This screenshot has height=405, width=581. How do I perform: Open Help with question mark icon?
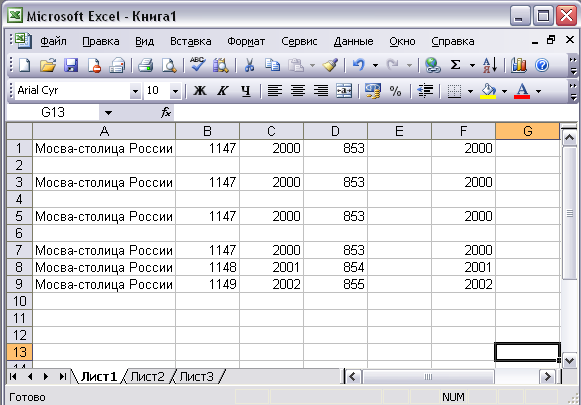coord(542,65)
